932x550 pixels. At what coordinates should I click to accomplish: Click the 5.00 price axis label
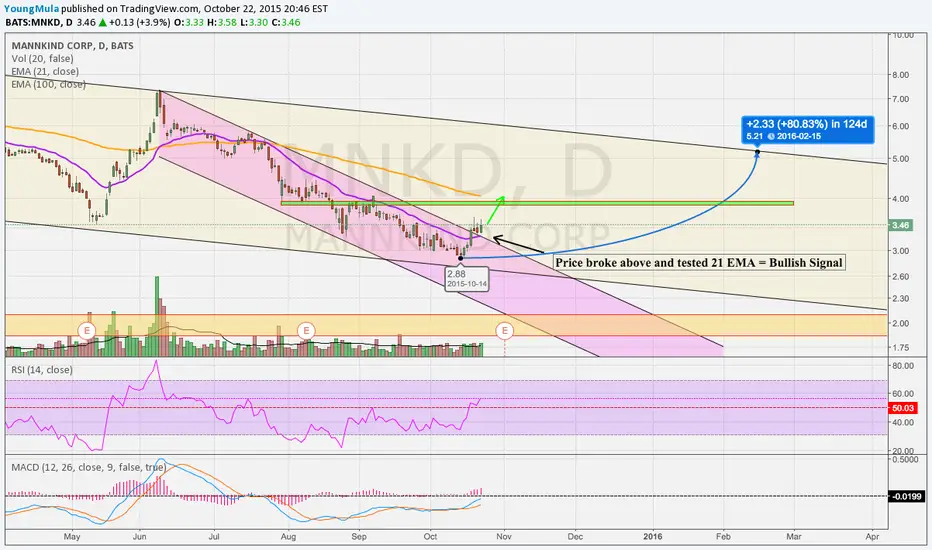[x=900, y=159]
